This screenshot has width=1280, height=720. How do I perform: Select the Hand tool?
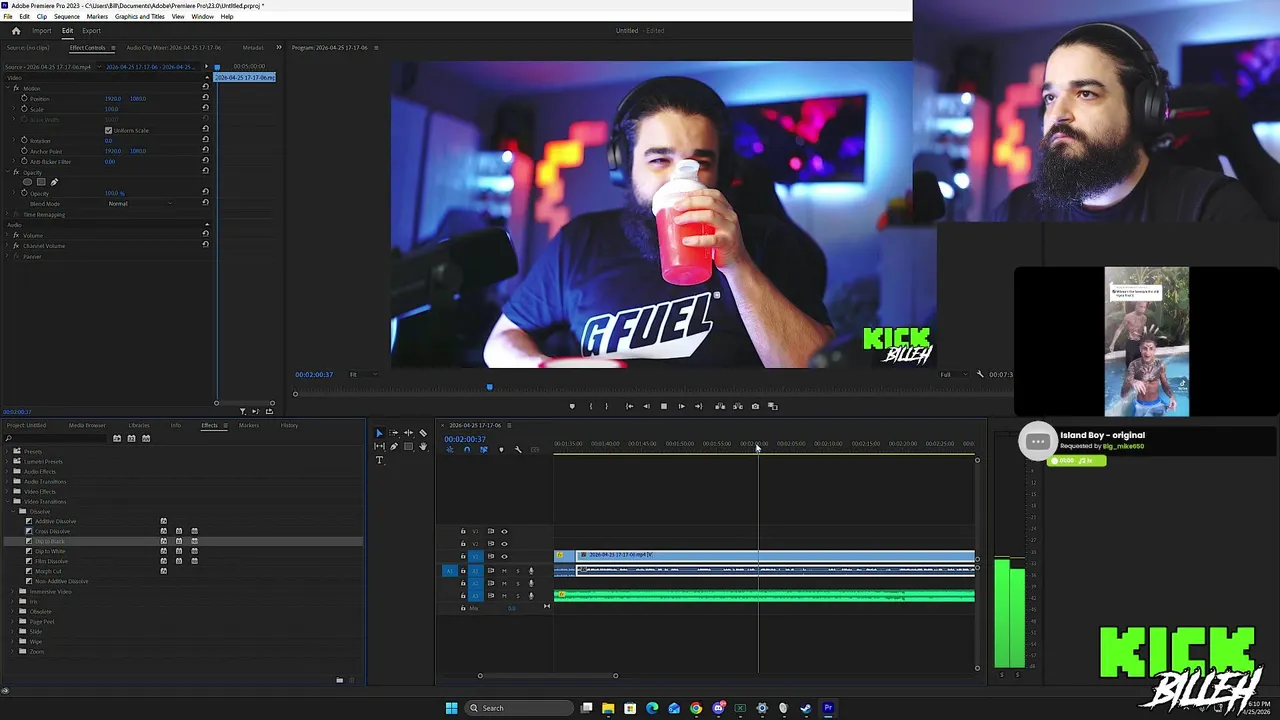423,446
